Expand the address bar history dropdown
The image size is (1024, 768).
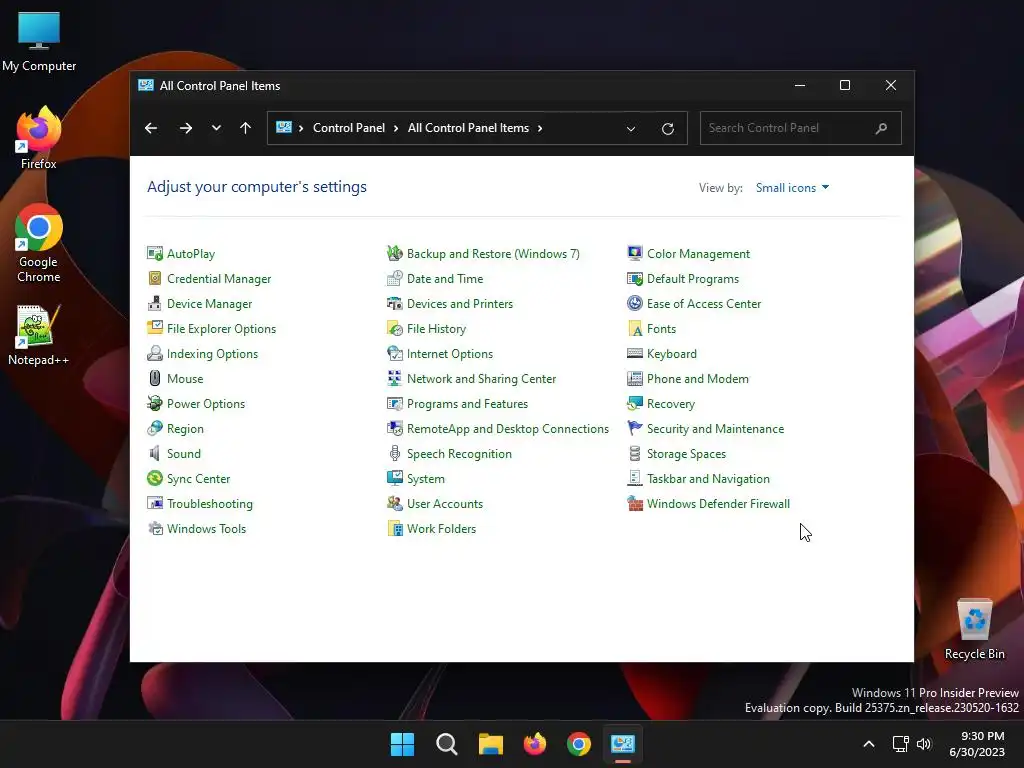(x=631, y=129)
